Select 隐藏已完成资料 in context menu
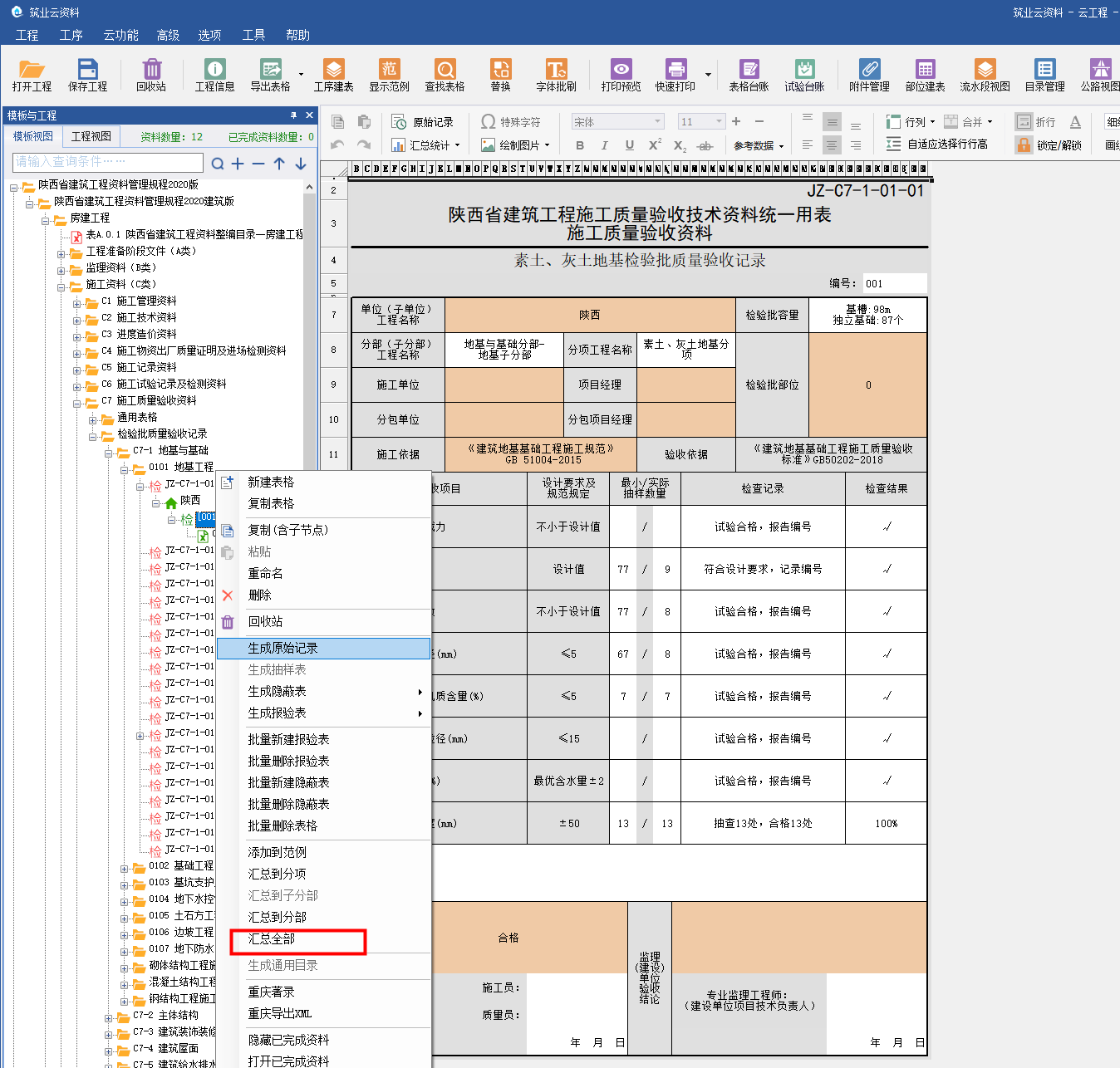The image size is (1120, 1068). (324, 1040)
